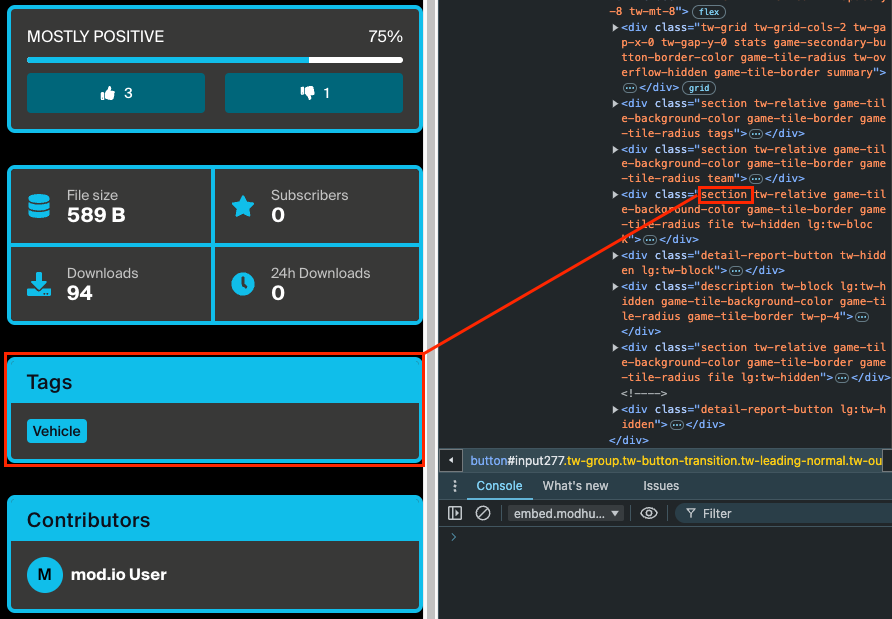Click the ellipsis in the file lg:tw-hidden div
892x619 pixels.
pyautogui.click(x=842, y=378)
